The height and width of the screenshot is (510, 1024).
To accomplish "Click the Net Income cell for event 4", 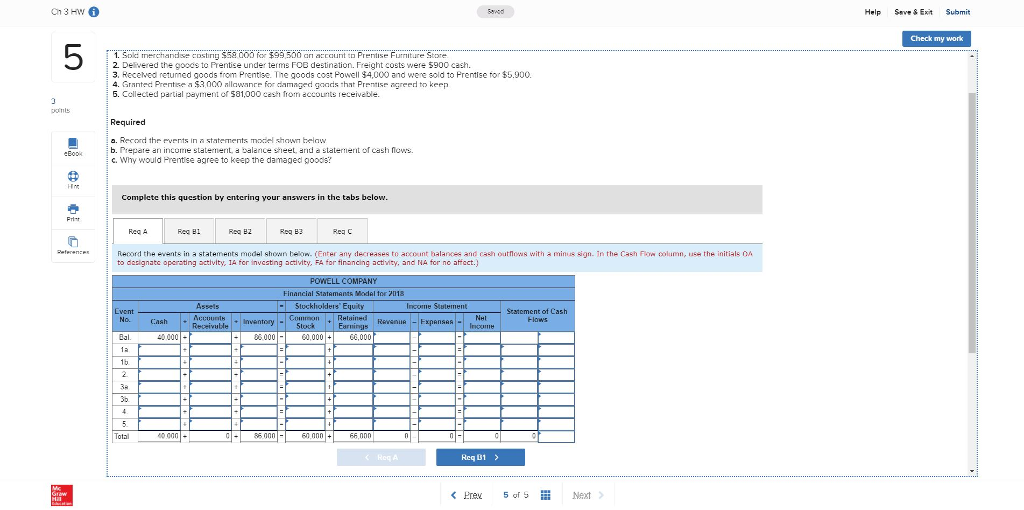I will (x=482, y=413).
